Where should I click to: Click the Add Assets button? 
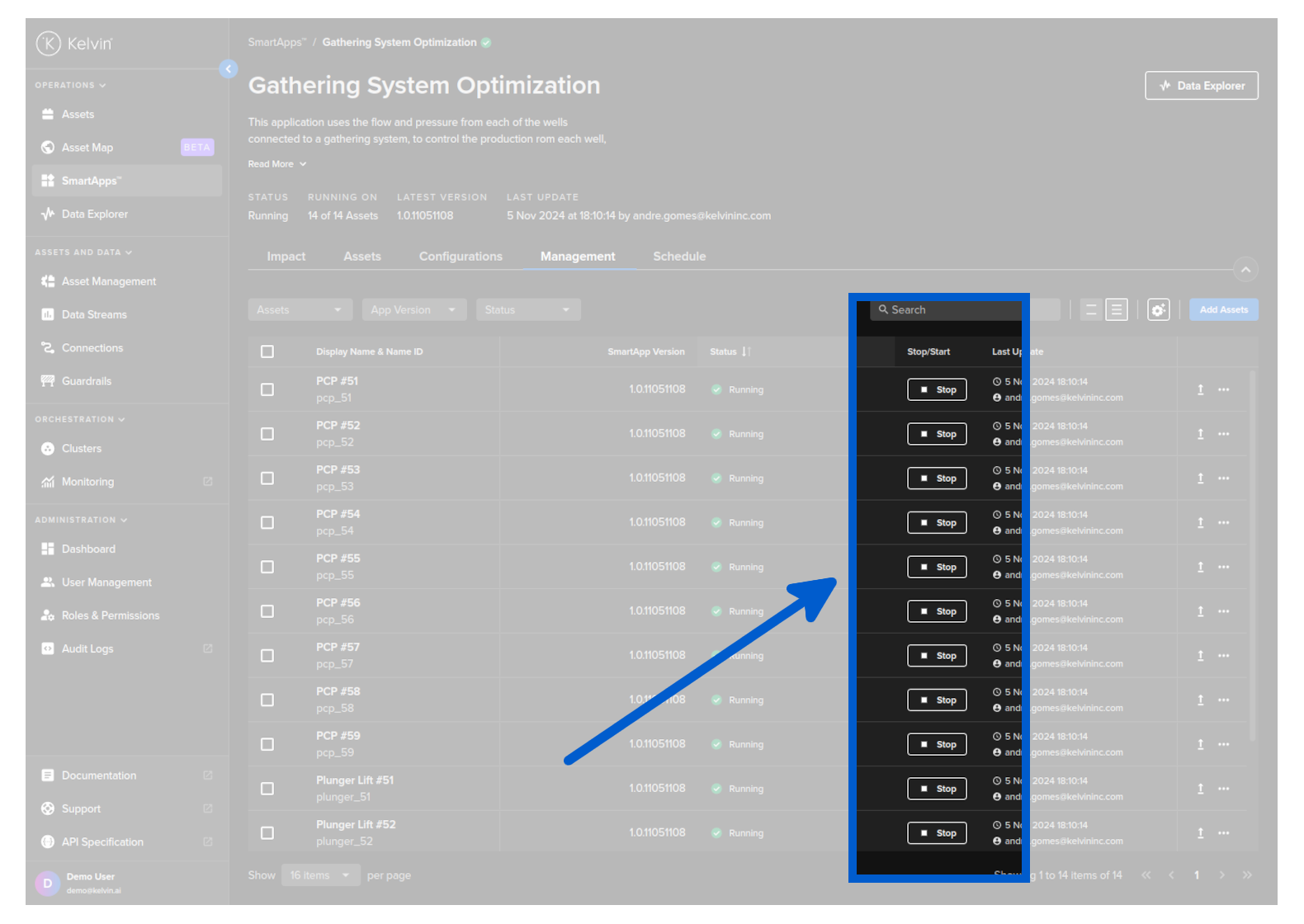pos(1223,310)
